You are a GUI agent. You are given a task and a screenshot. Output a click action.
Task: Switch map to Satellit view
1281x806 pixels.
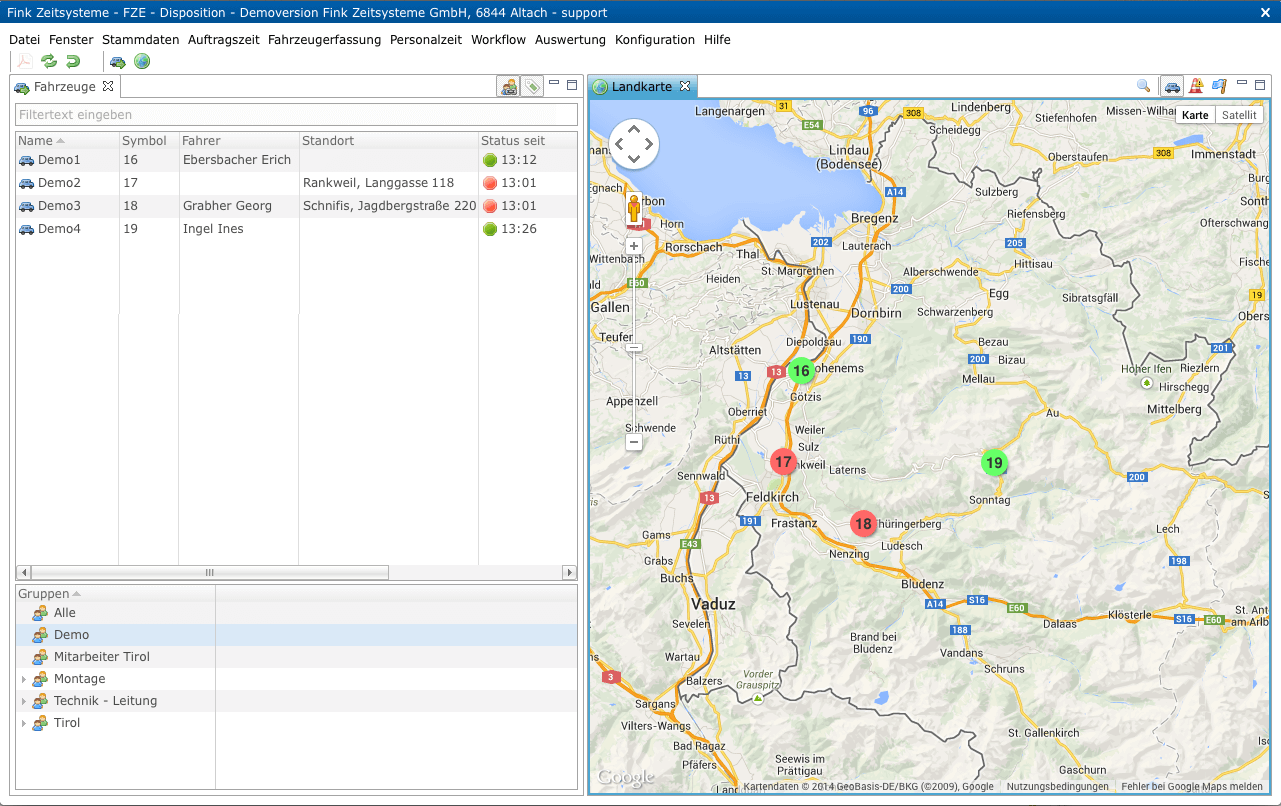pyautogui.click(x=1239, y=115)
